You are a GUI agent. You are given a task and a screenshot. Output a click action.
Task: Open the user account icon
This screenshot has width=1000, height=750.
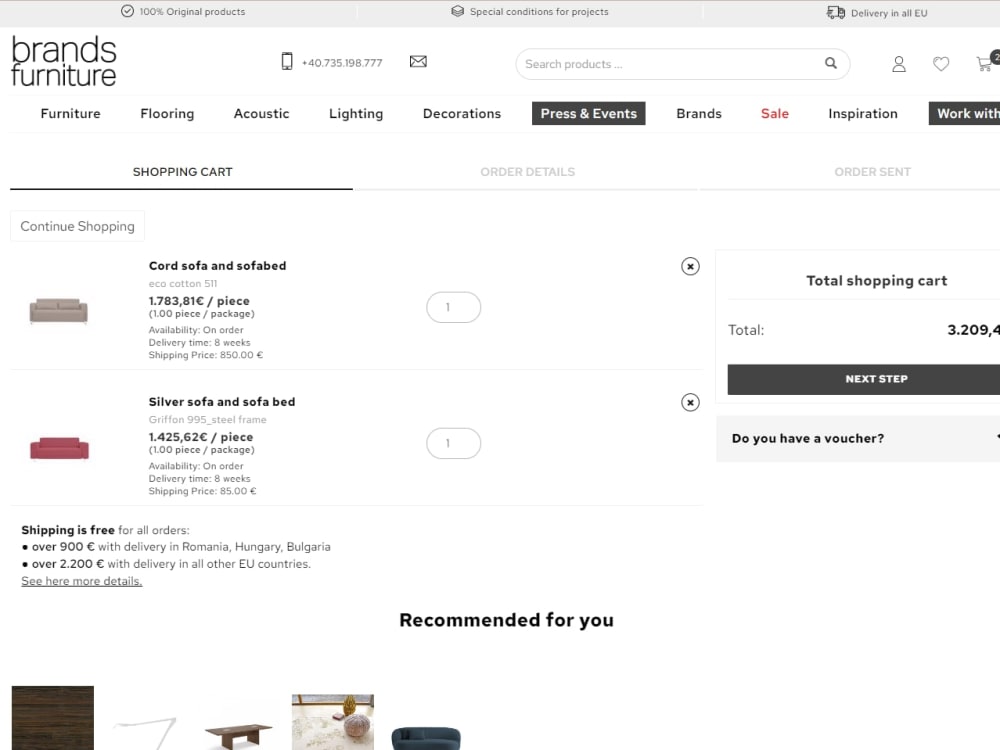coord(899,64)
